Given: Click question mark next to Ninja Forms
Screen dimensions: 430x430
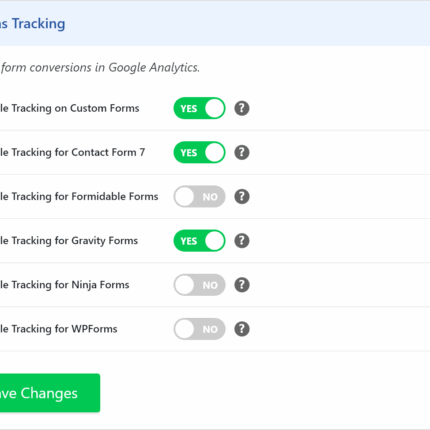Looking at the screenshot, I should [242, 285].
